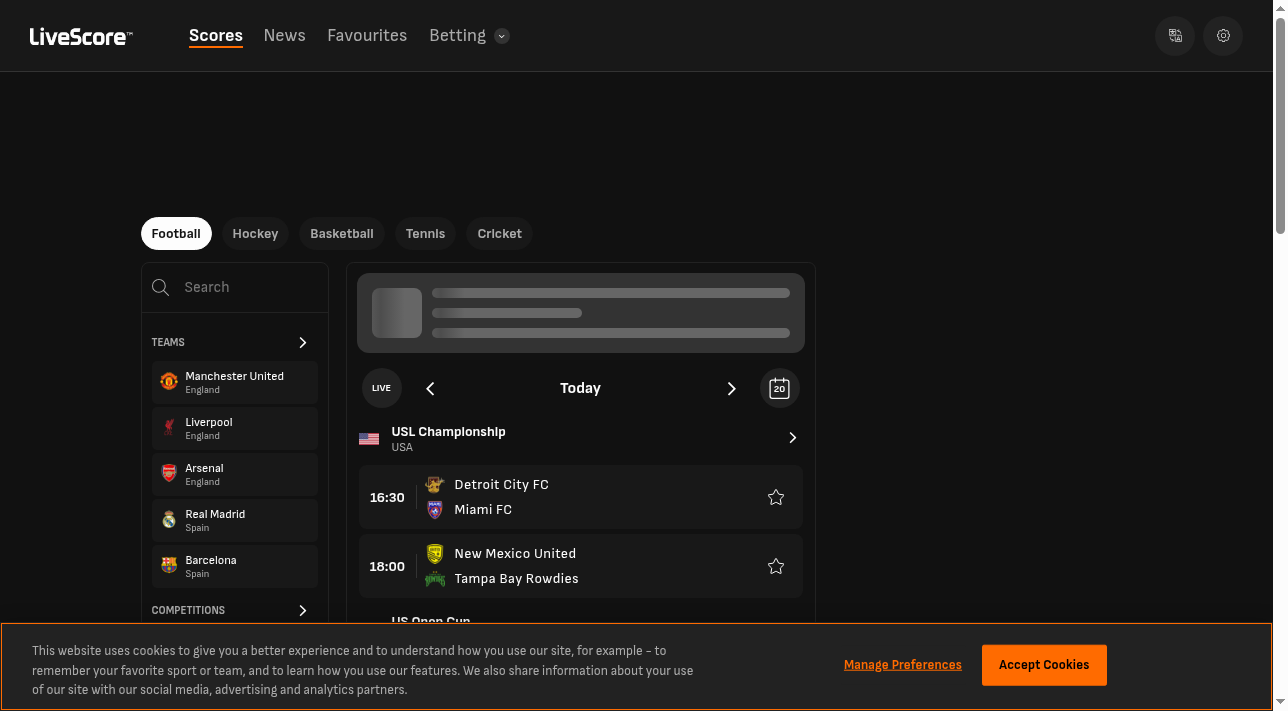Open the calendar date picker
Screen dimensions: 1288x711
click(x=780, y=388)
